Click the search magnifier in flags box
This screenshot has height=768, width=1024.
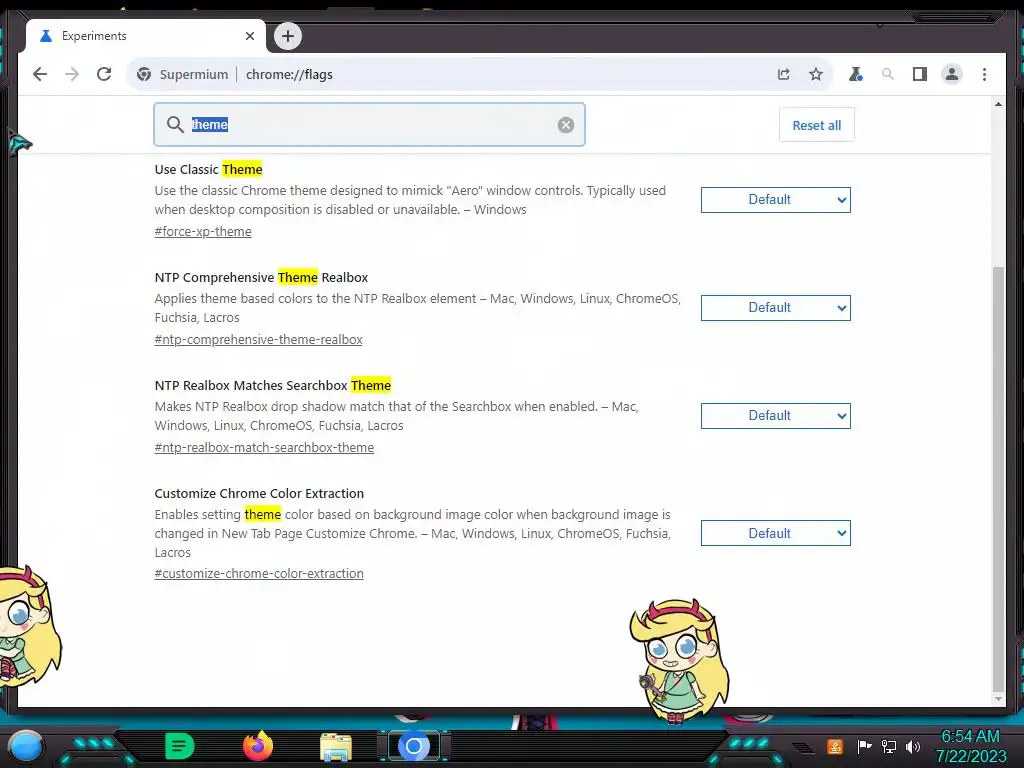[x=174, y=124]
